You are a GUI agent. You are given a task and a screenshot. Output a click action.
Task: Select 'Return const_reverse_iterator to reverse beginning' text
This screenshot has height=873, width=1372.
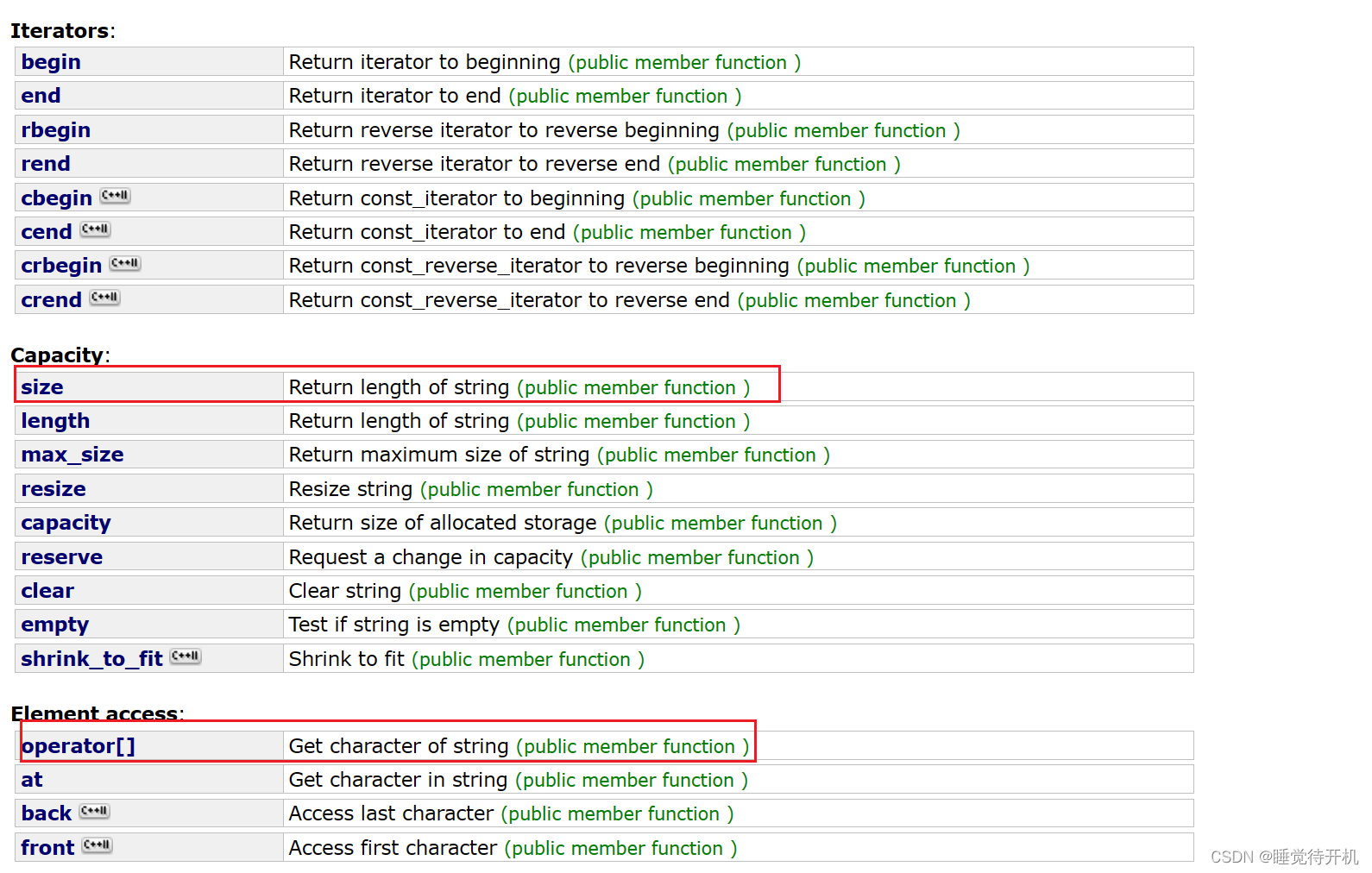tap(539, 266)
